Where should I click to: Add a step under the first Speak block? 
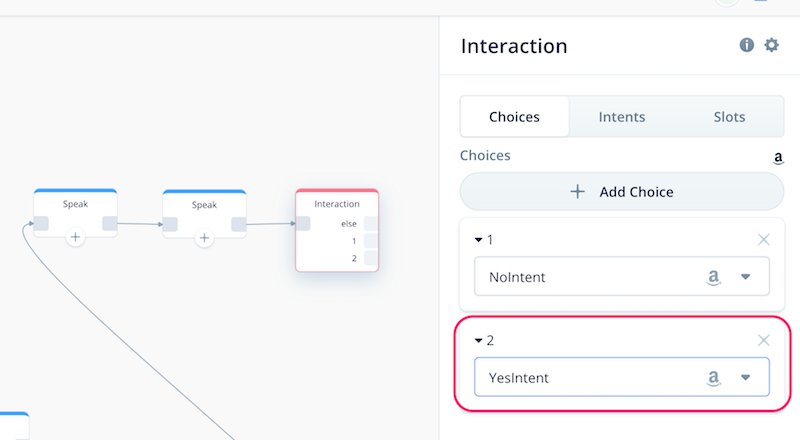[75, 237]
